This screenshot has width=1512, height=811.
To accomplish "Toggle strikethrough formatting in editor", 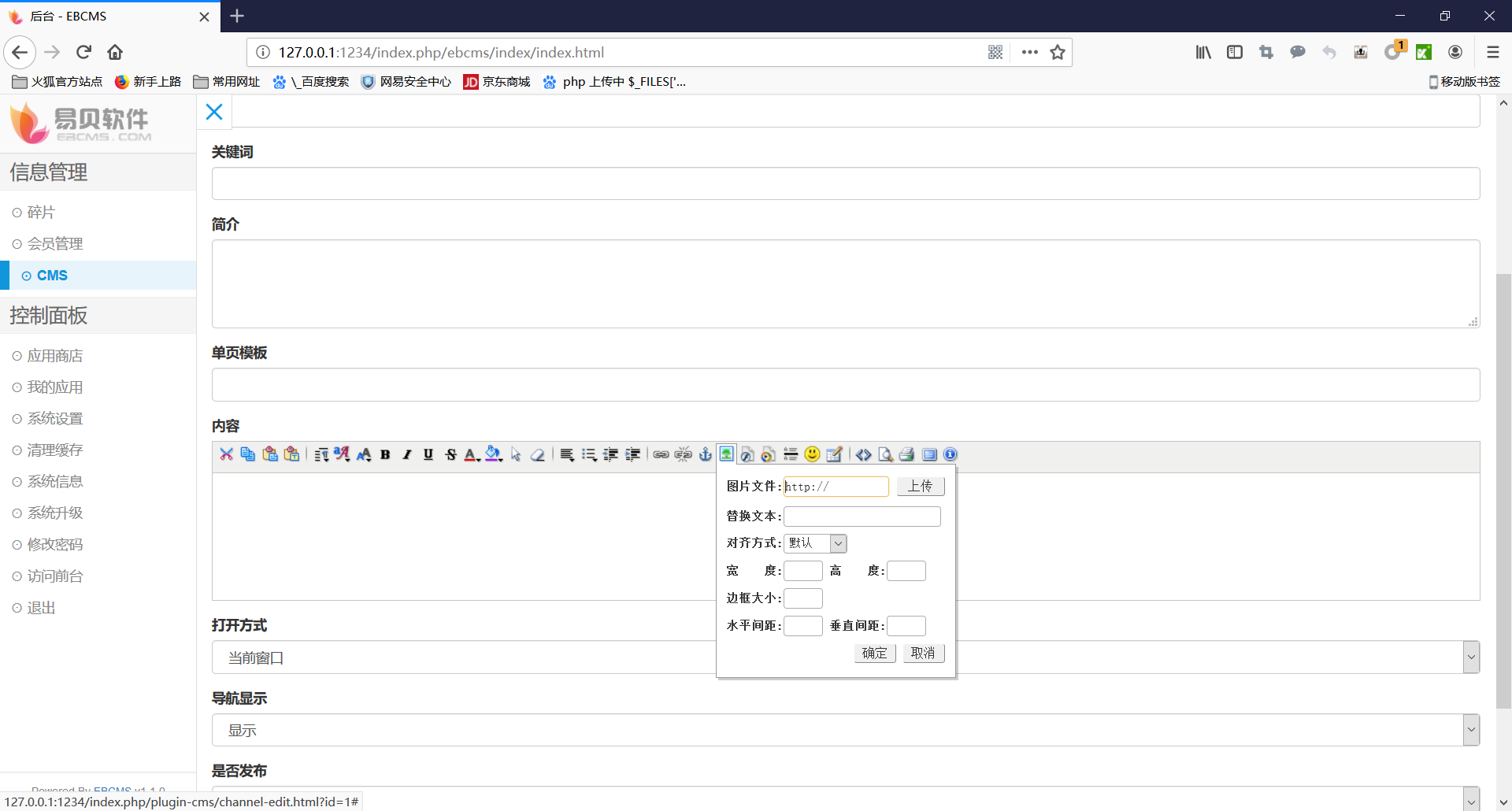I will coord(450,454).
